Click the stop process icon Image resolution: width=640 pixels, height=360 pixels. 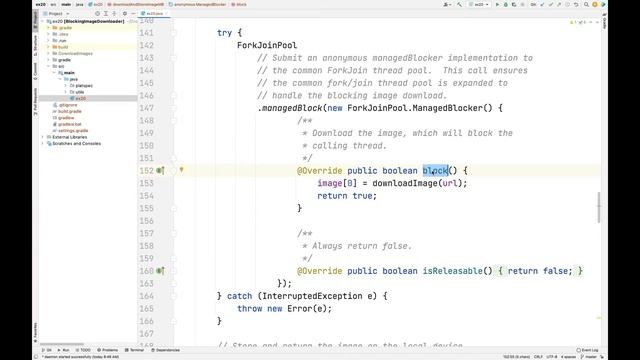coord(522,4)
